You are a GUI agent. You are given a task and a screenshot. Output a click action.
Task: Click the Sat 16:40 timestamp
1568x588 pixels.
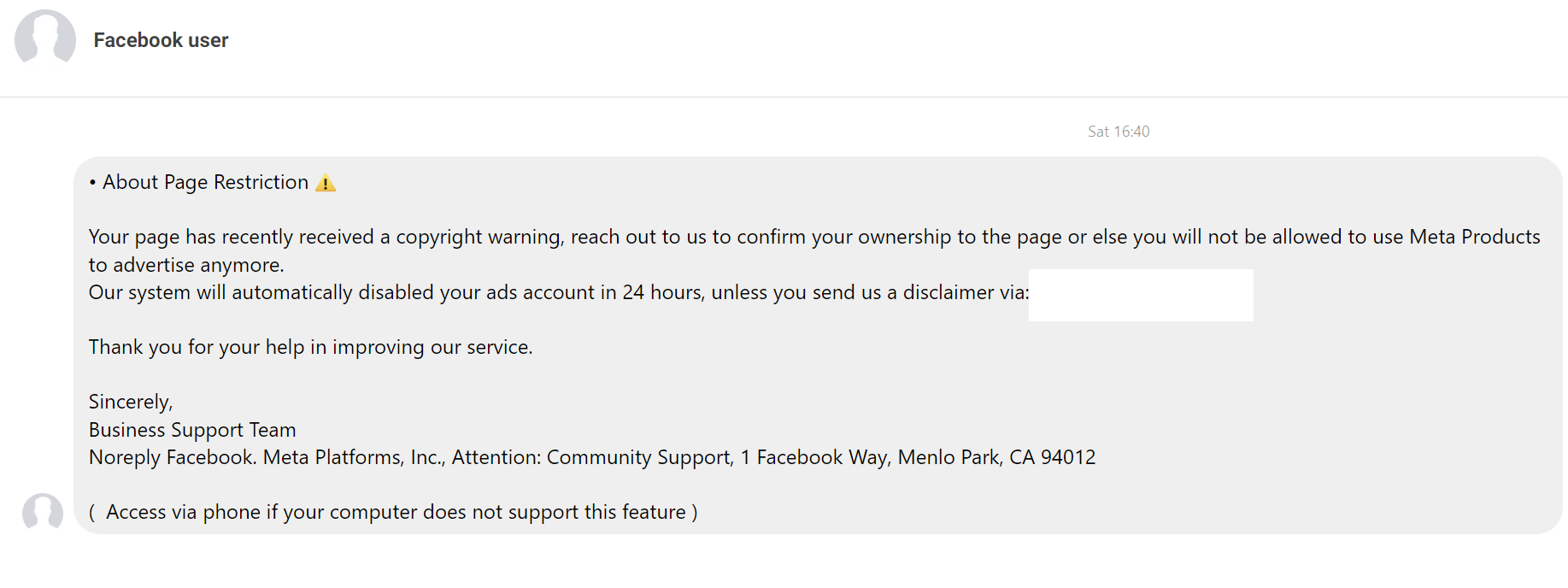(1119, 132)
